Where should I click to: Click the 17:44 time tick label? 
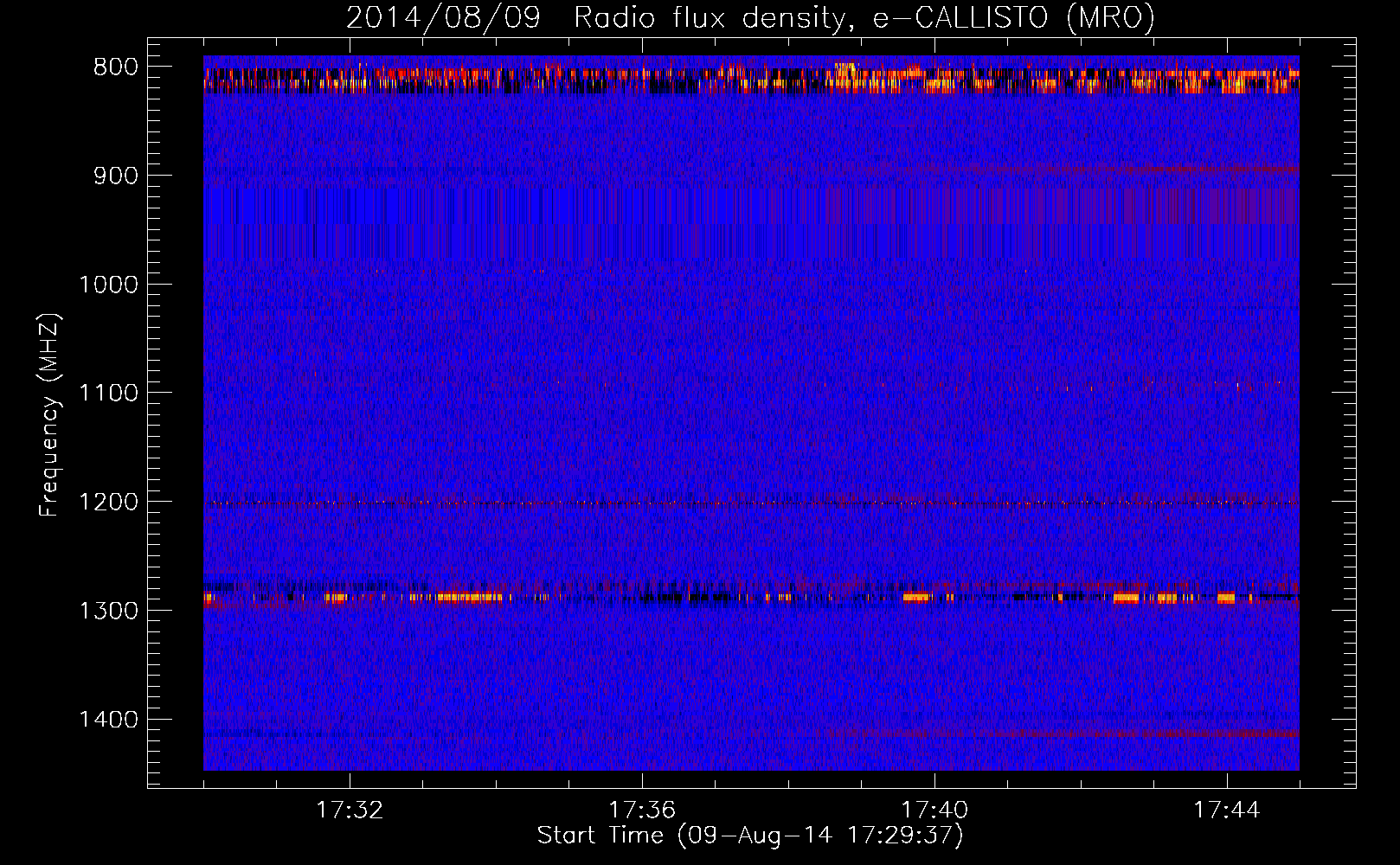point(1227,811)
